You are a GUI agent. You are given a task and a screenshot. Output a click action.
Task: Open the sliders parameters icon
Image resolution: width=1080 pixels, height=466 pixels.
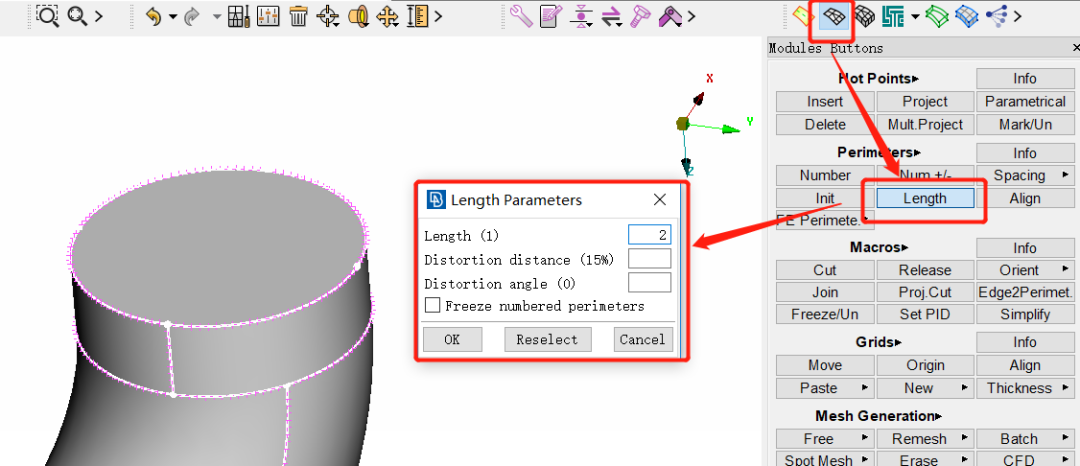267,16
